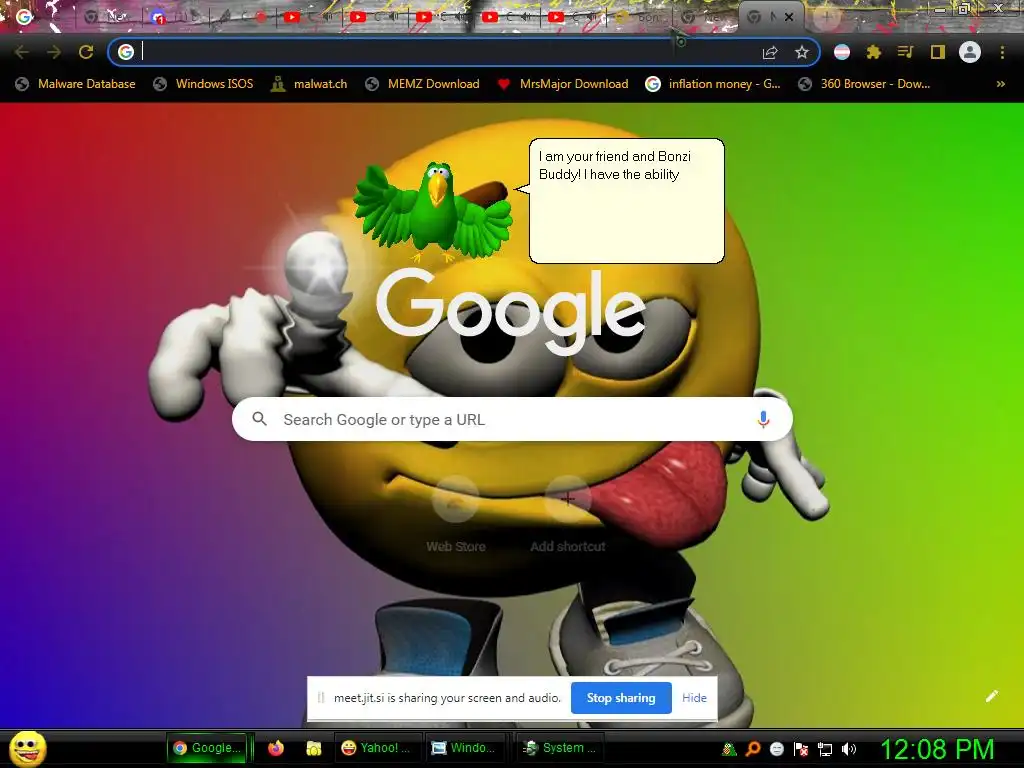Select the Google Chrome taskbar button
1024x768 pixels.
[x=208, y=748]
